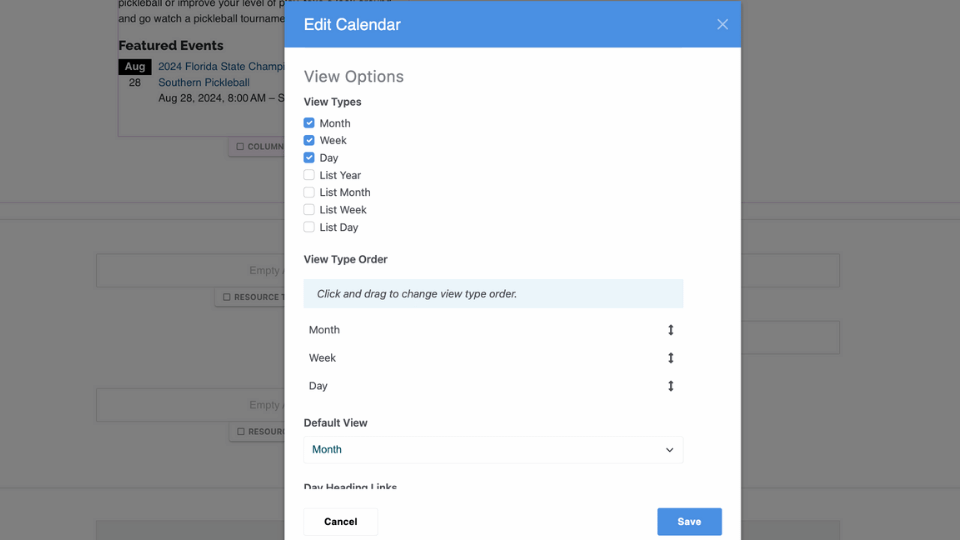Turn on the List Week view type
Viewport: 960px width, 540px height.
(x=309, y=210)
